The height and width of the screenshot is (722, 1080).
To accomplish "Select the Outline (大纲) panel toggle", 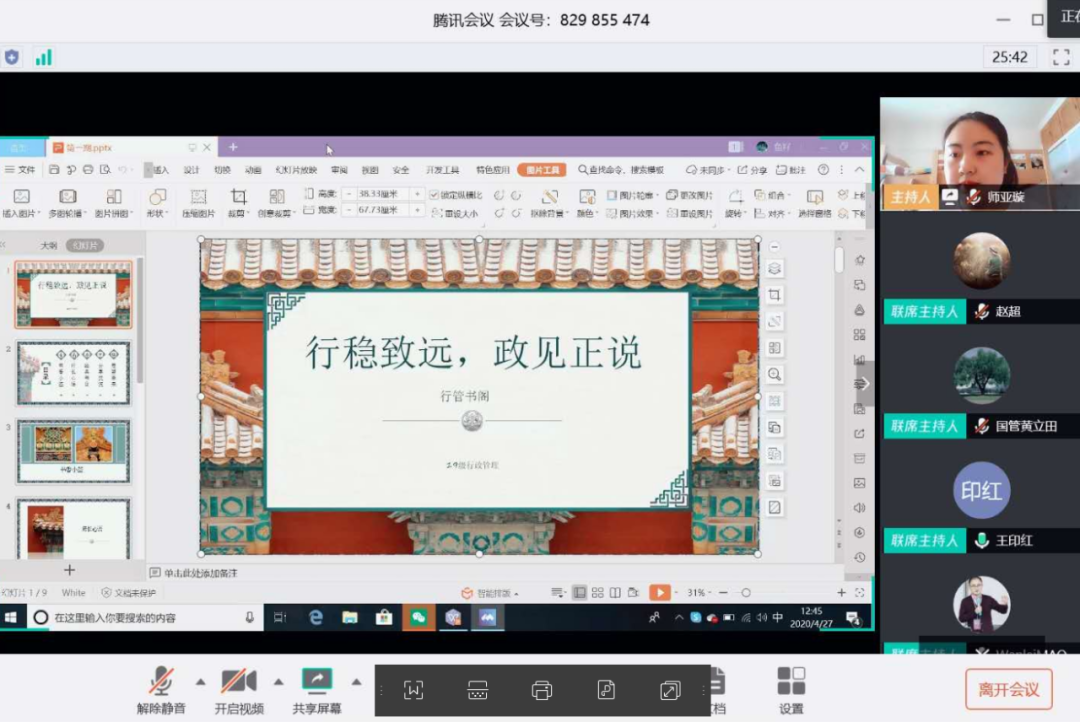I will point(49,245).
